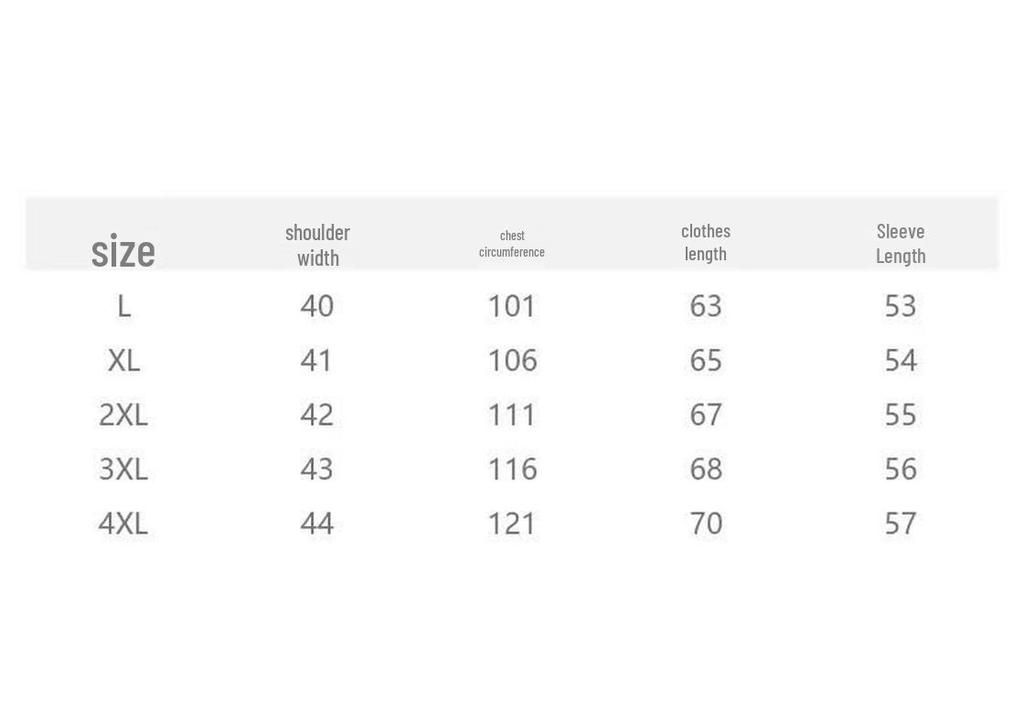Select the 3XL size row label

click(123, 469)
